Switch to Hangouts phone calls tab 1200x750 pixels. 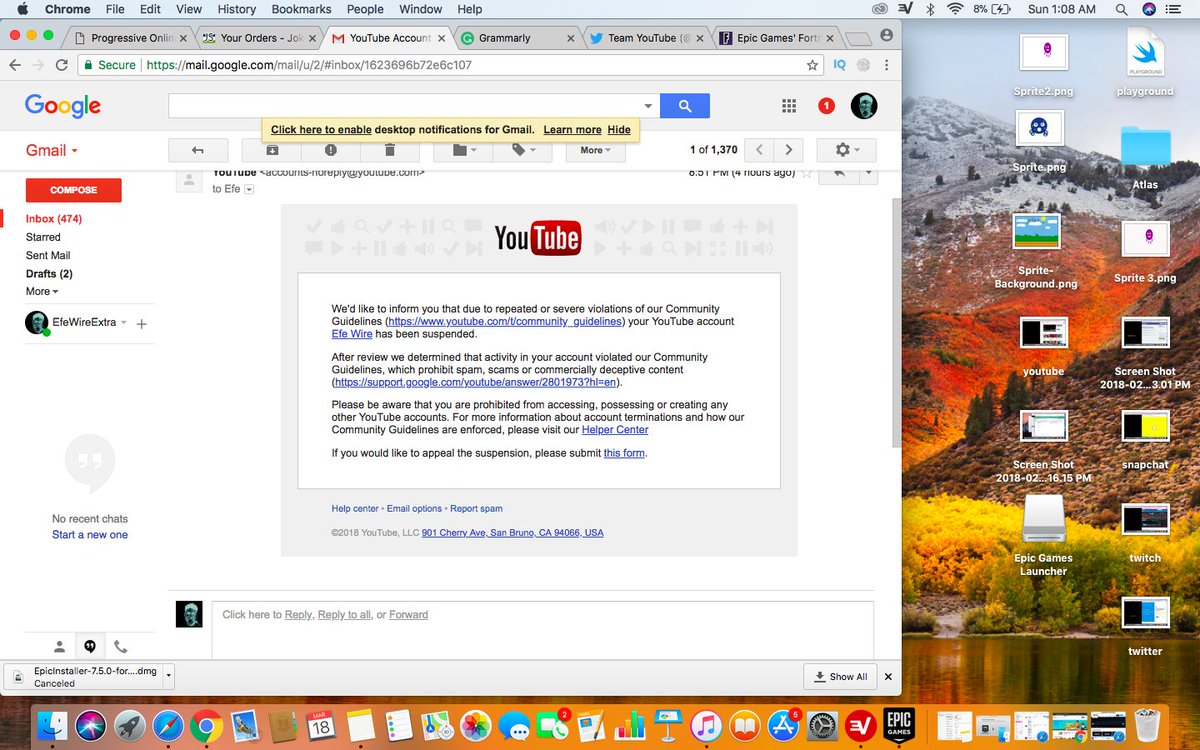120,647
